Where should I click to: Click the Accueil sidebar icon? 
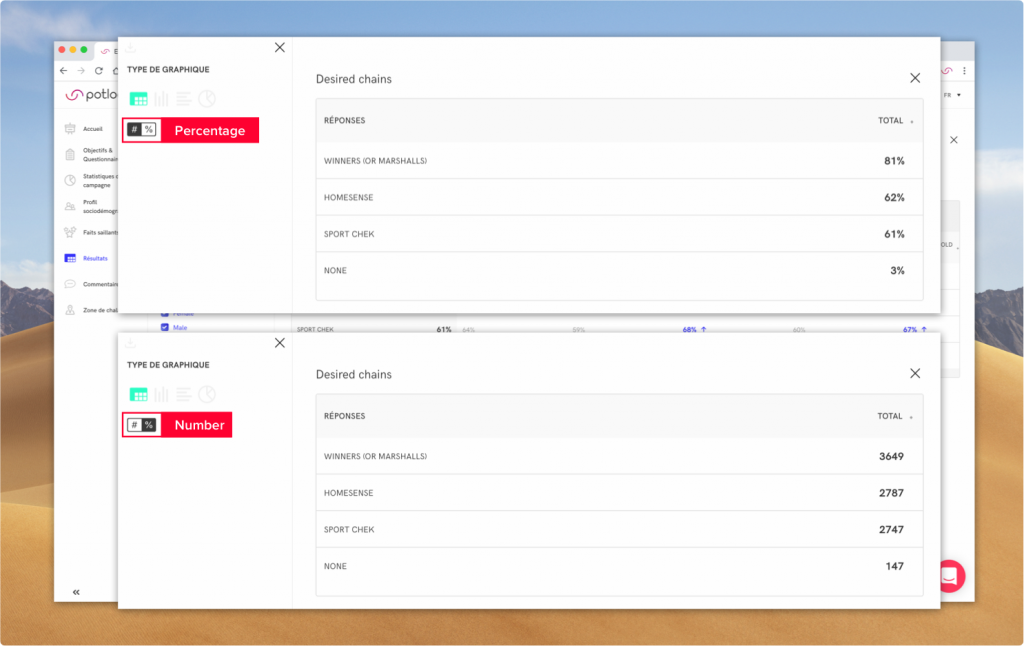(x=70, y=129)
